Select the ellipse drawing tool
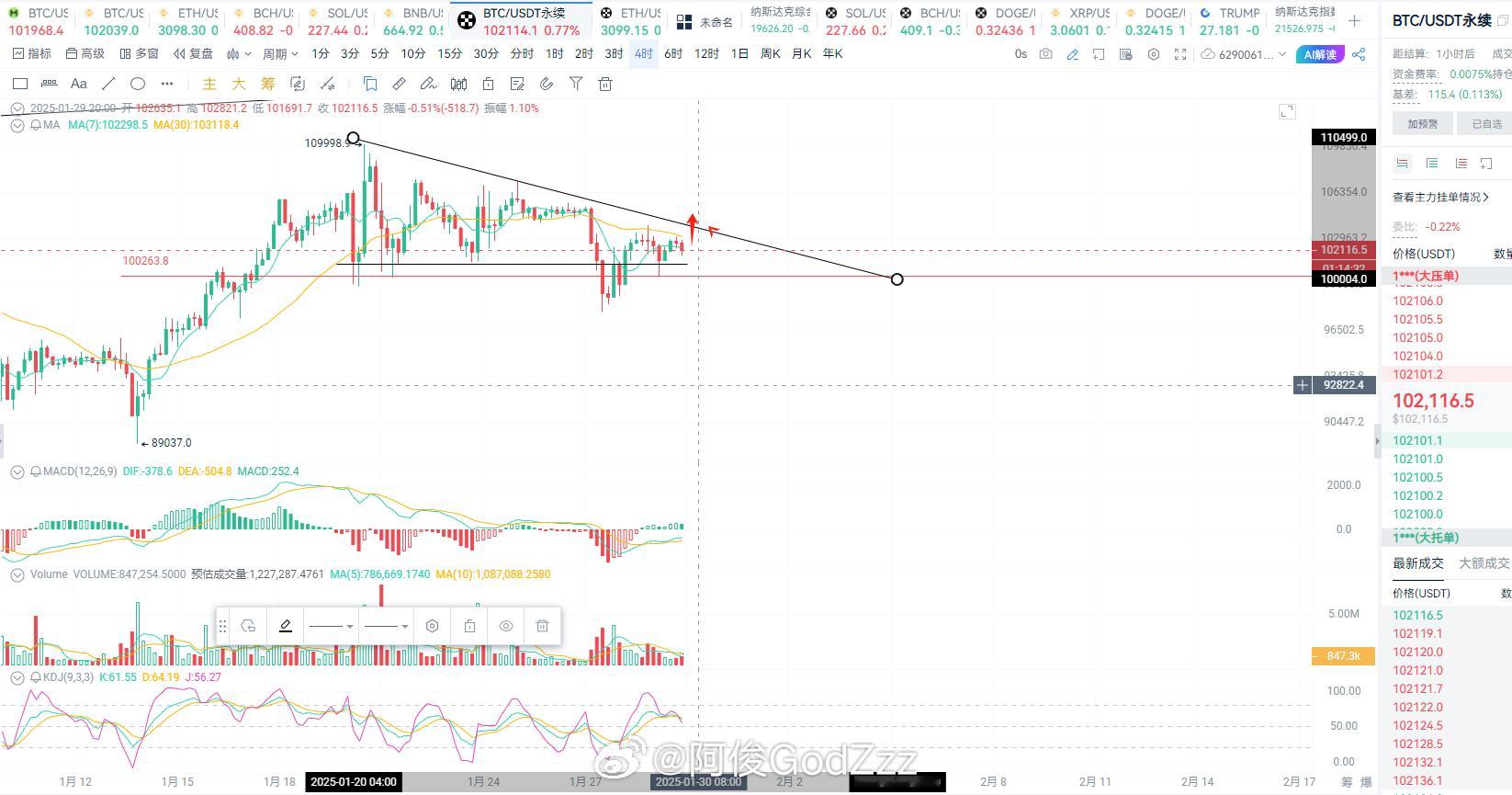This screenshot has width=1512, height=795. [x=138, y=84]
